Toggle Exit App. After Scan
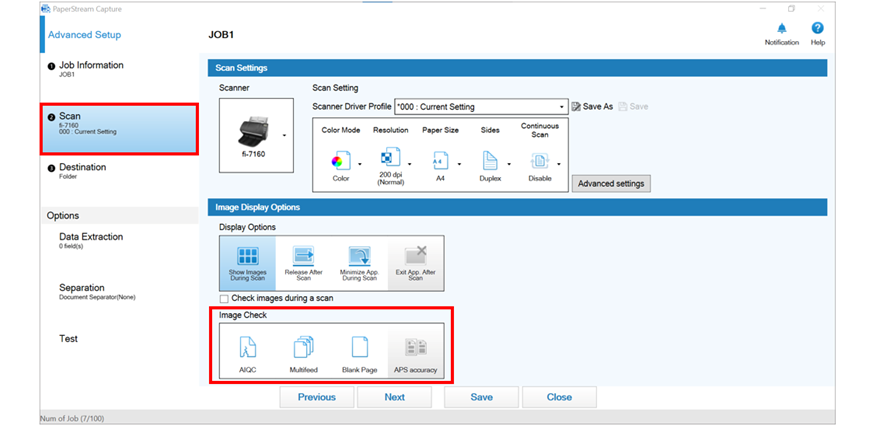876x426 pixels. pyautogui.click(x=416, y=263)
